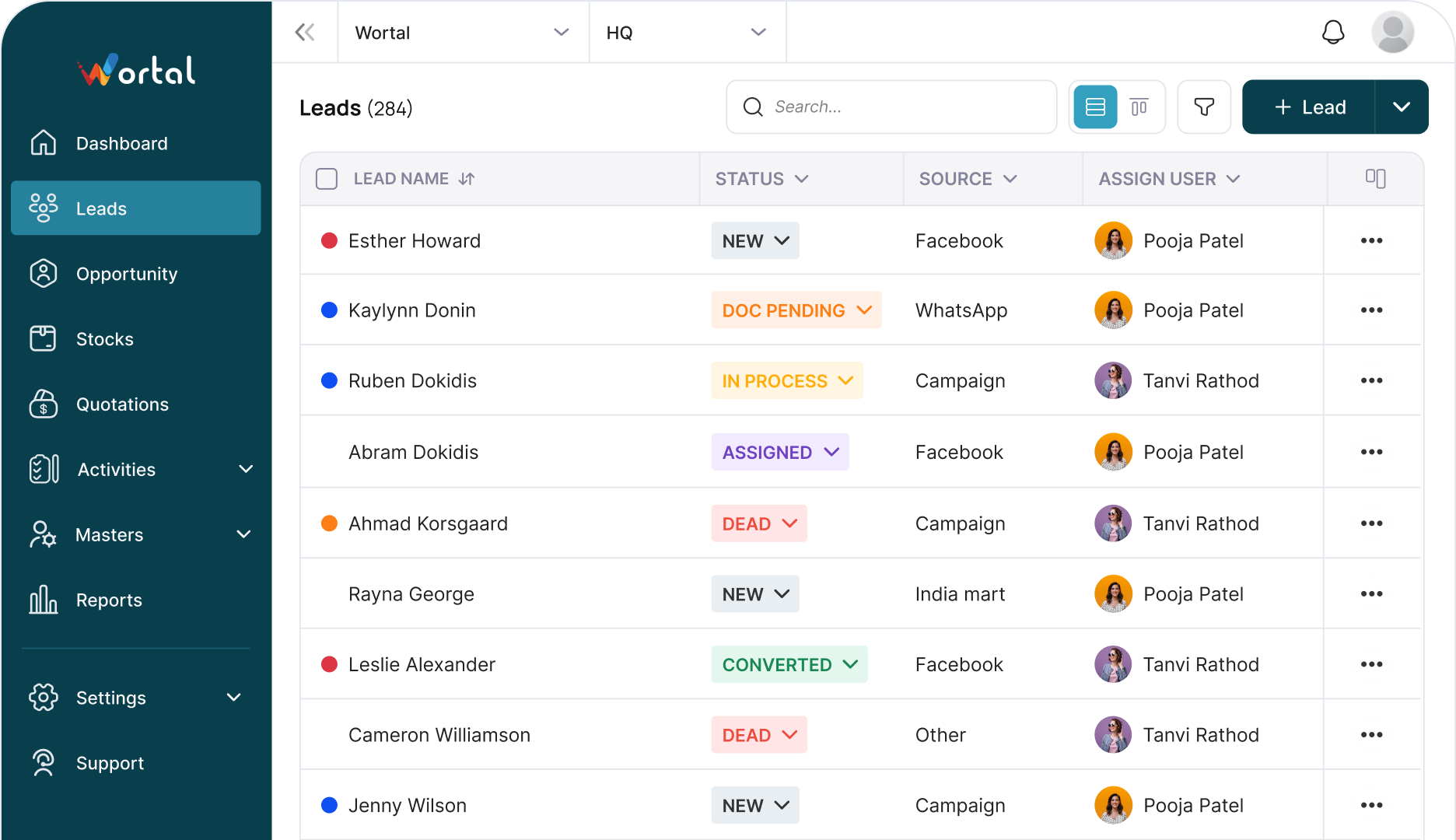The height and width of the screenshot is (840, 1456).
Task: Open column settings icon in table header
Action: click(x=1375, y=178)
